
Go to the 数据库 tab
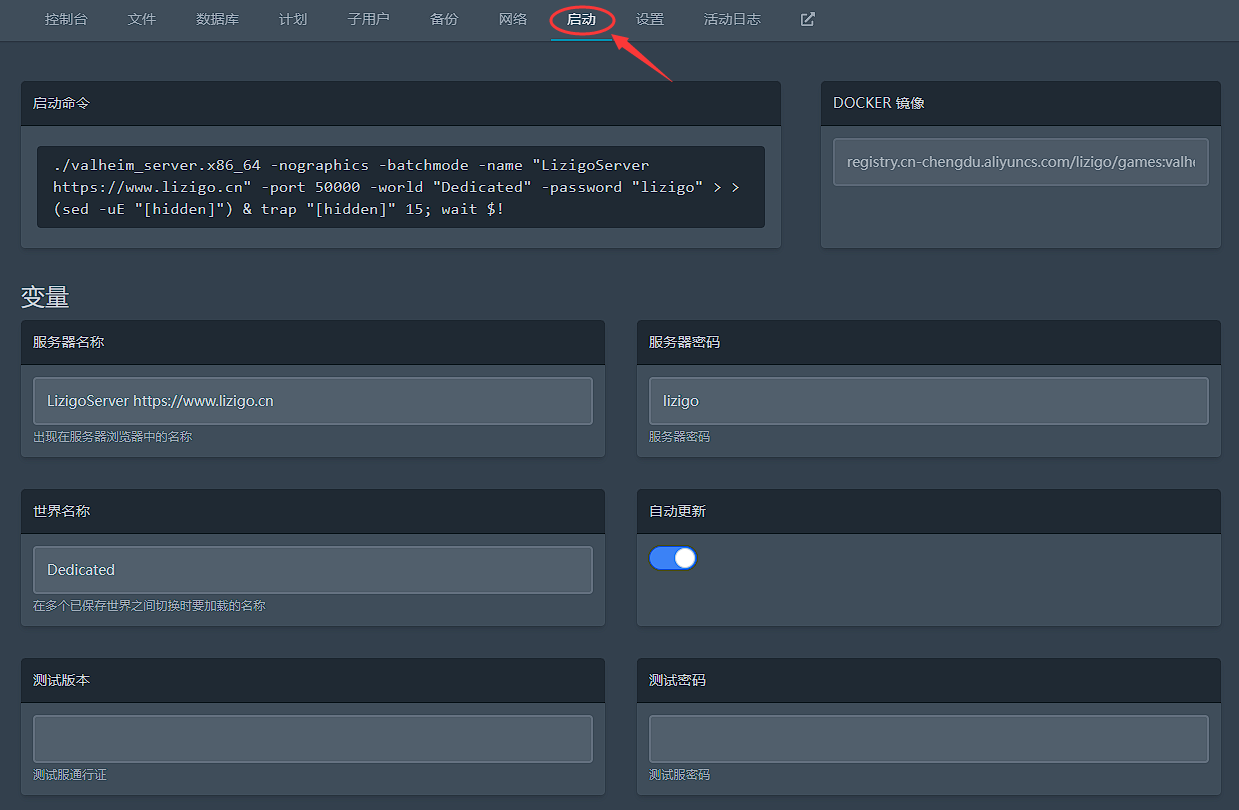coord(218,19)
